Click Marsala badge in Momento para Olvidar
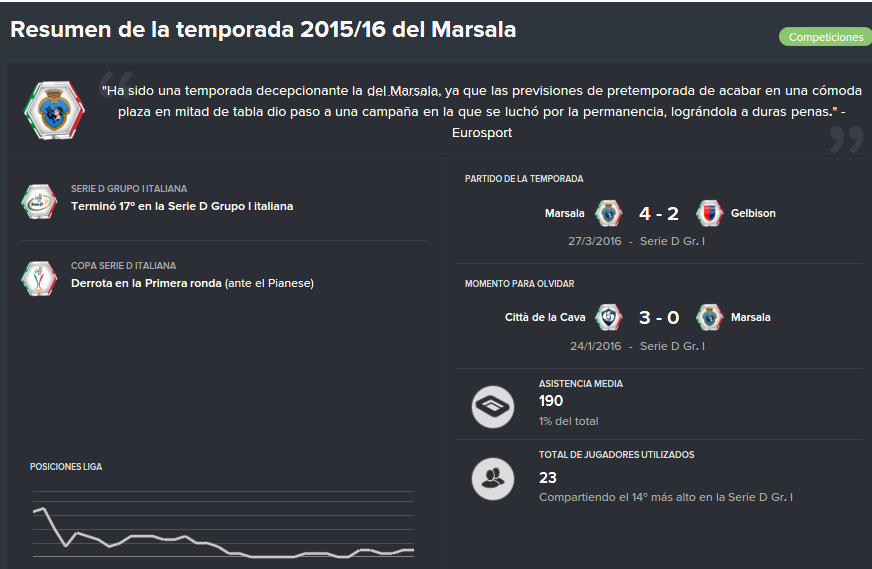The width and height of the screenshot is (872, 569). pos(709,317)
